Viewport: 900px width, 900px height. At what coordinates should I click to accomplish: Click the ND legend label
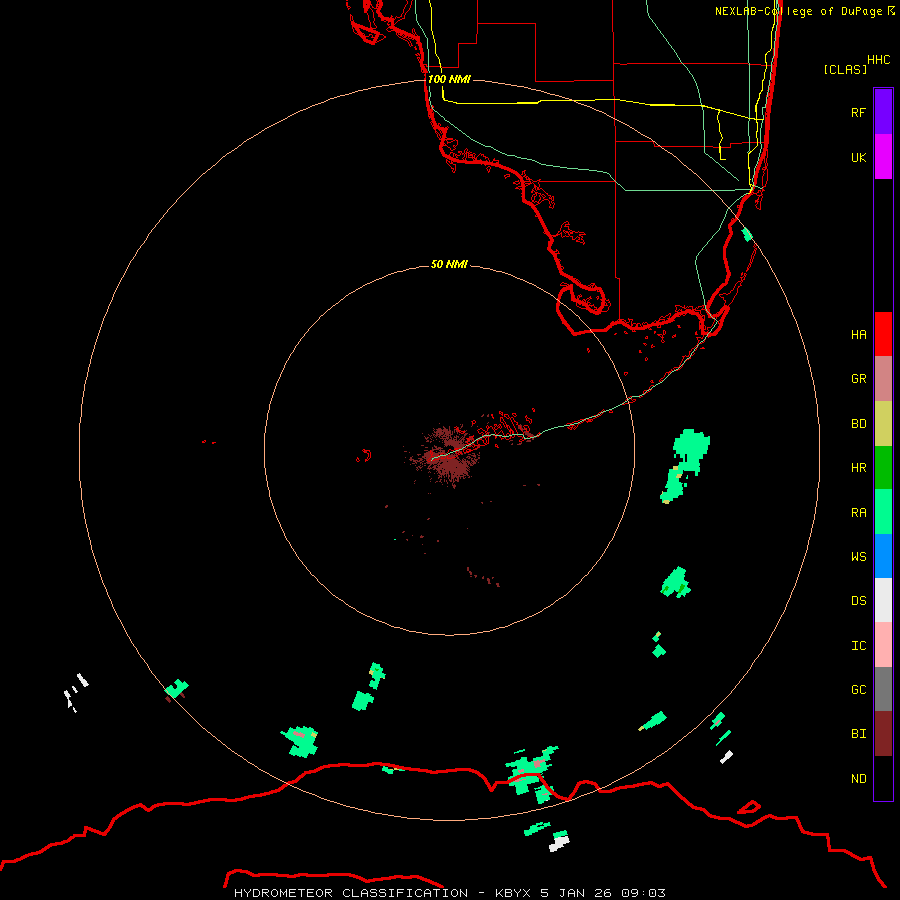coord(858,779)
